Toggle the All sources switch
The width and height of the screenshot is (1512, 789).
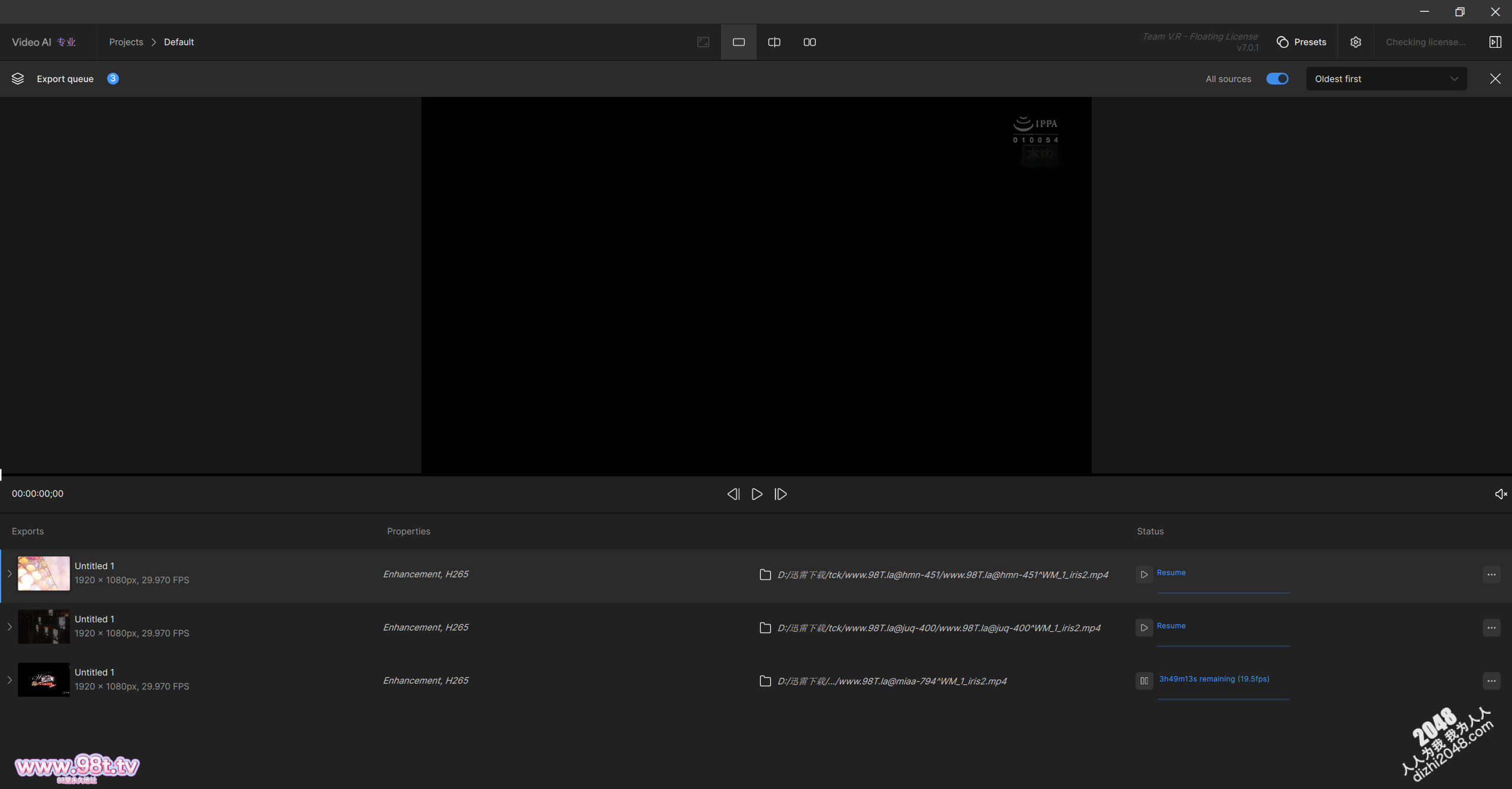1277,79
